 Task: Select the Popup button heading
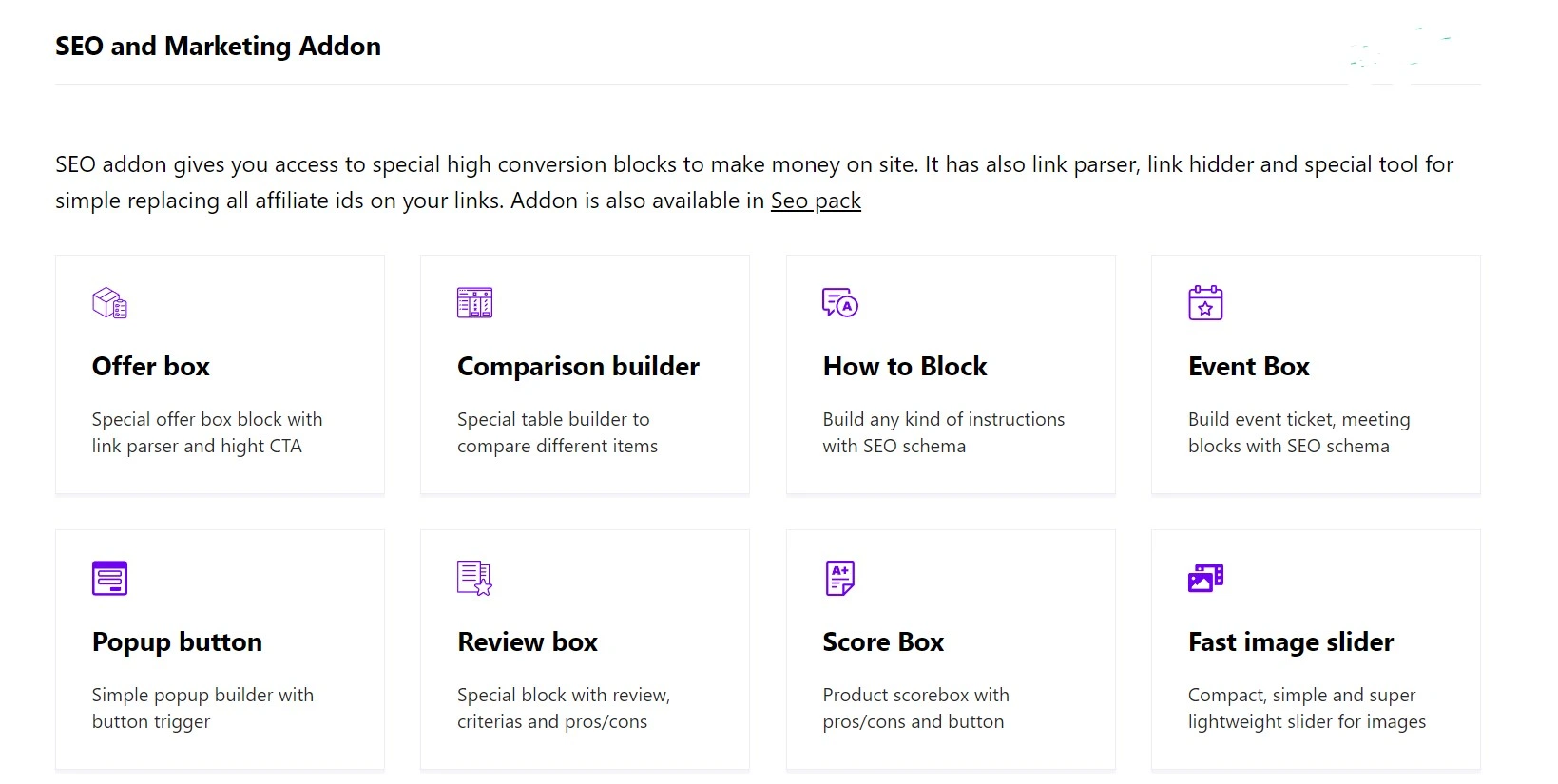point(177,642)
